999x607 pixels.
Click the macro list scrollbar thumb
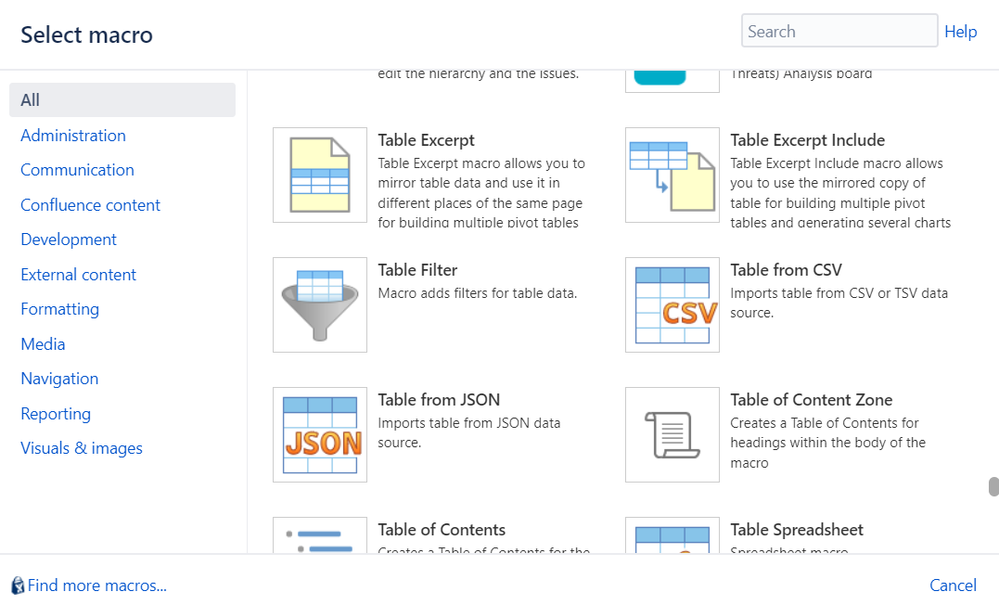point(993,487)
